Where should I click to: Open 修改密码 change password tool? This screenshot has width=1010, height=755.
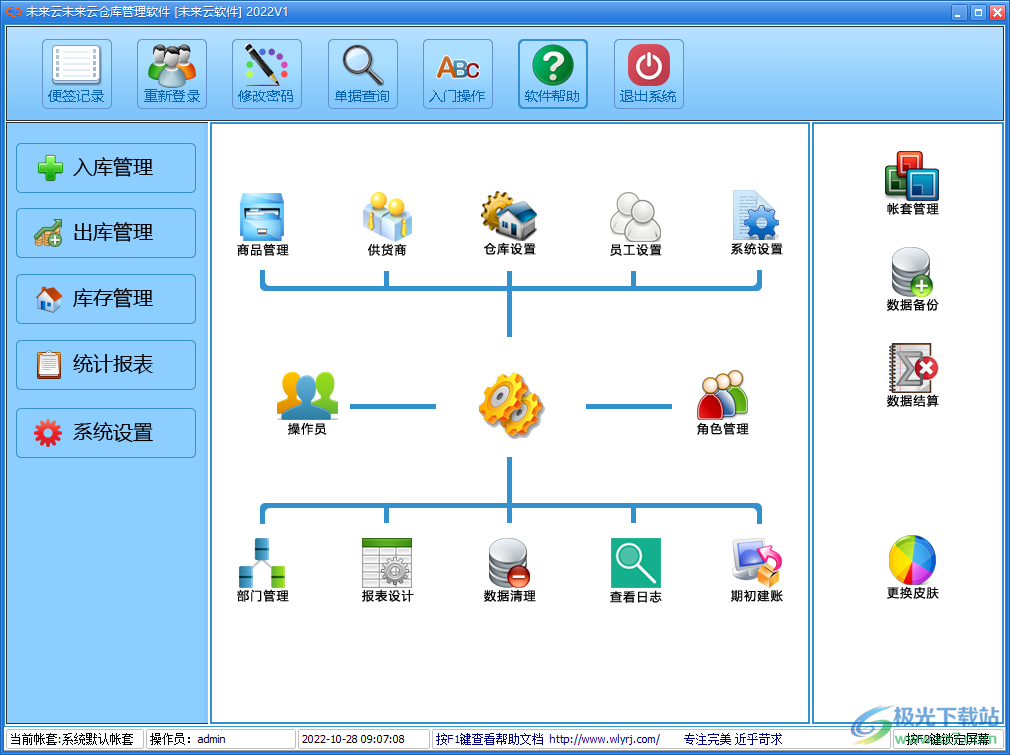(267, 73)
